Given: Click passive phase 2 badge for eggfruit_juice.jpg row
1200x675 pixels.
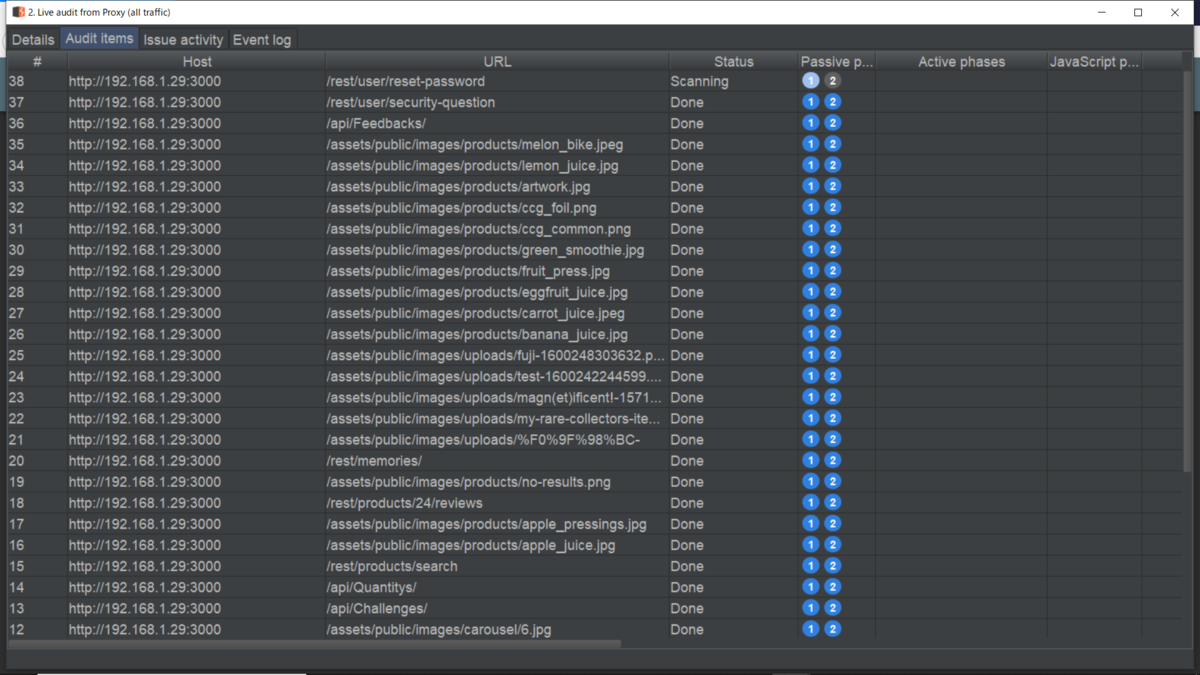Looking at the screenshot, I should pos(832,292).
